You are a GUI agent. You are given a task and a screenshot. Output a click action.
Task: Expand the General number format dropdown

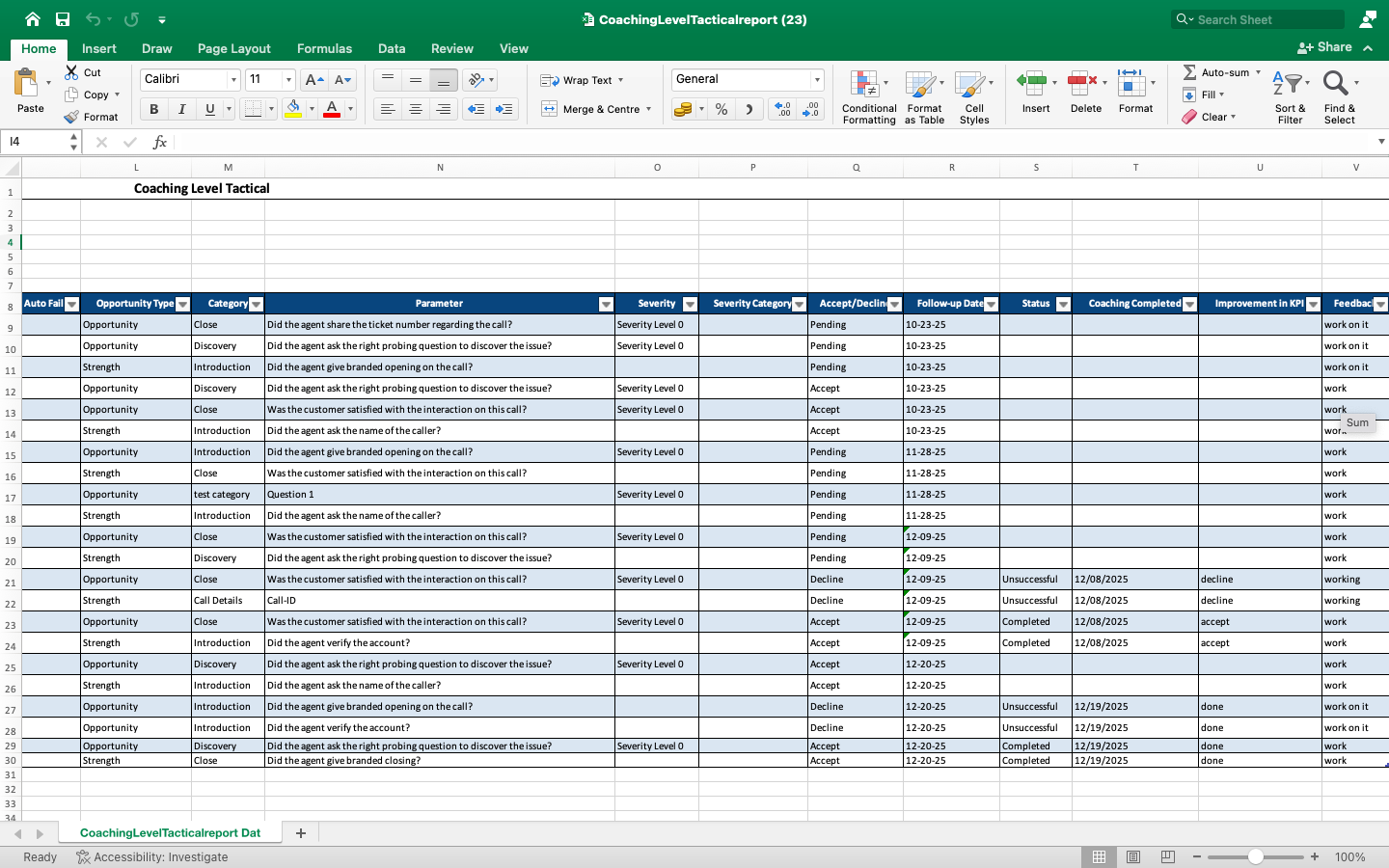tap(817, 80)
